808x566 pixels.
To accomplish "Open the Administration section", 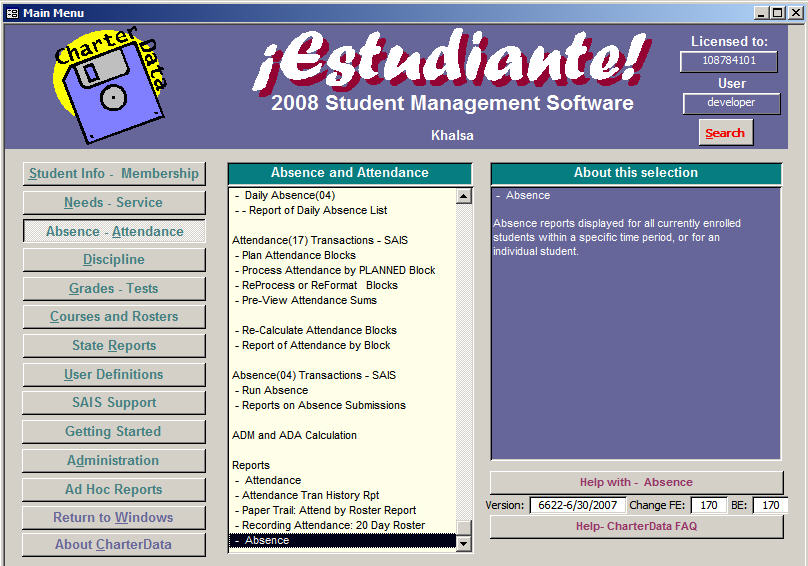I will click(x=114, y=460).
